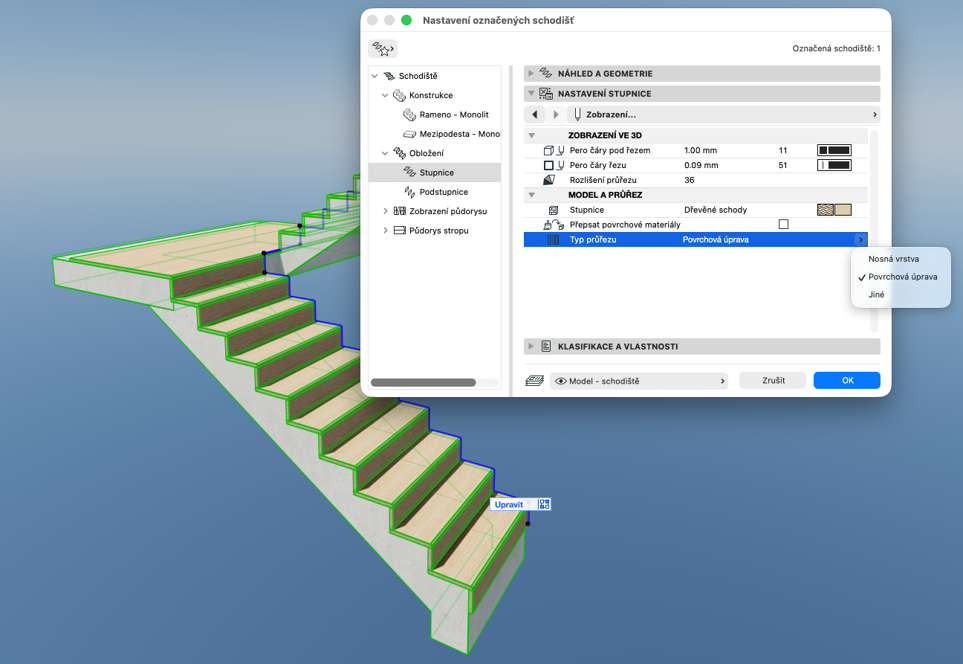Click the Podstupnice riser icon
This screenshot has width=963, height=664.
410,192
